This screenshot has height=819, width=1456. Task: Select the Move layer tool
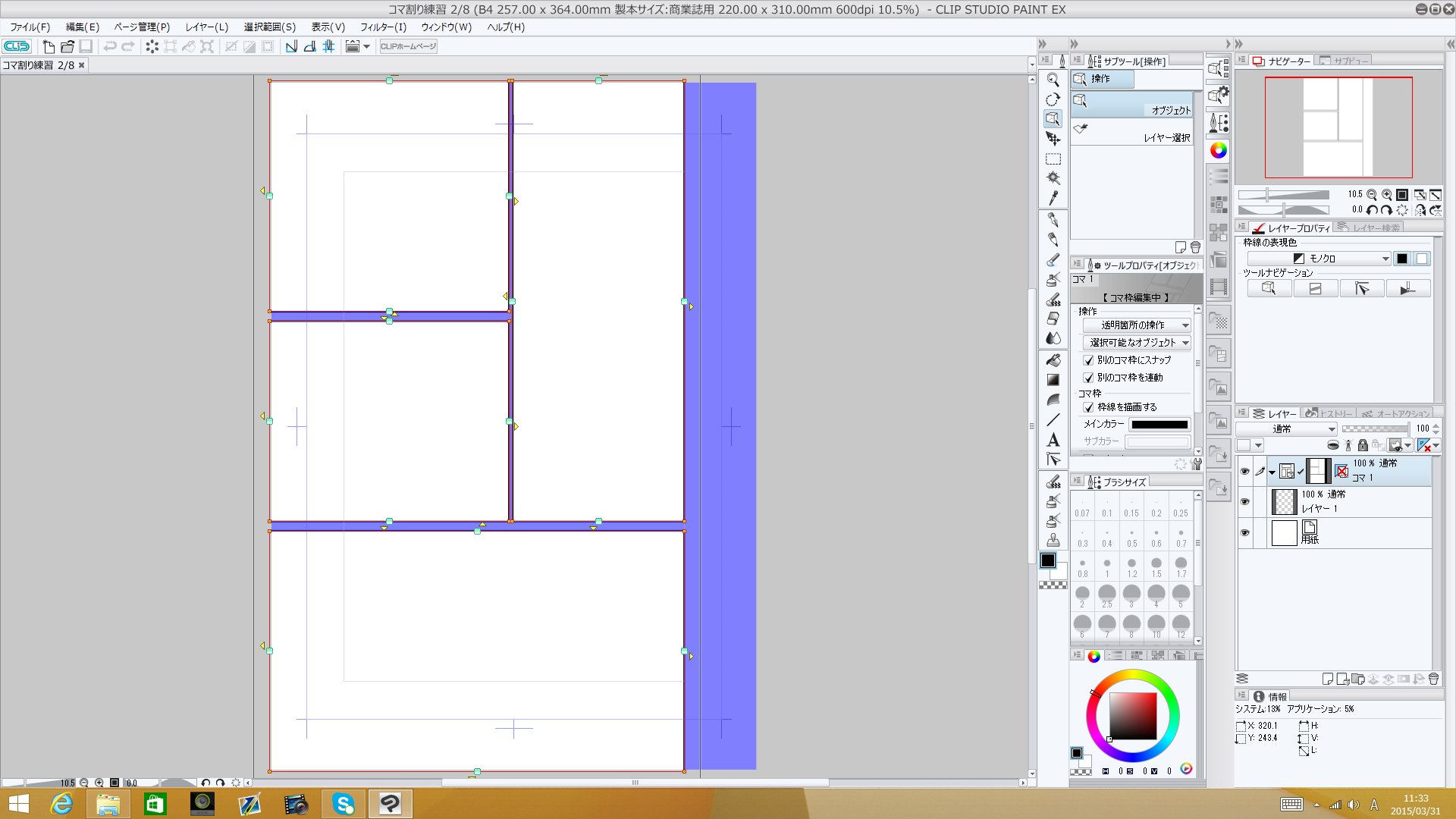[x=1053, y=139]
